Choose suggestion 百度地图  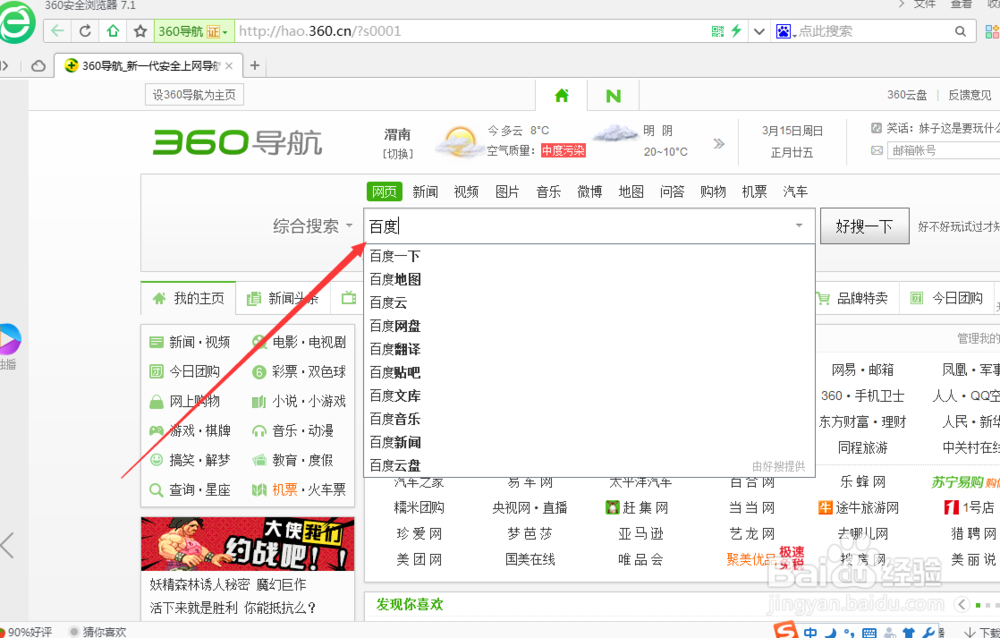(x=589, y=279)
